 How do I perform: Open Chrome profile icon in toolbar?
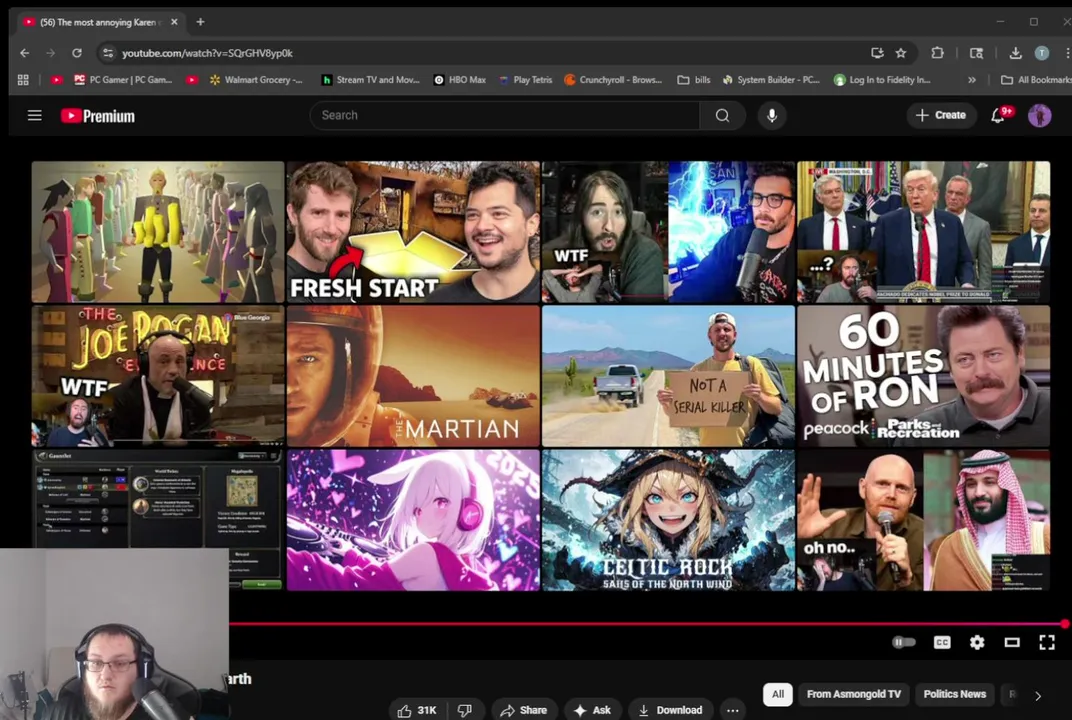[x=1041, y=53]
